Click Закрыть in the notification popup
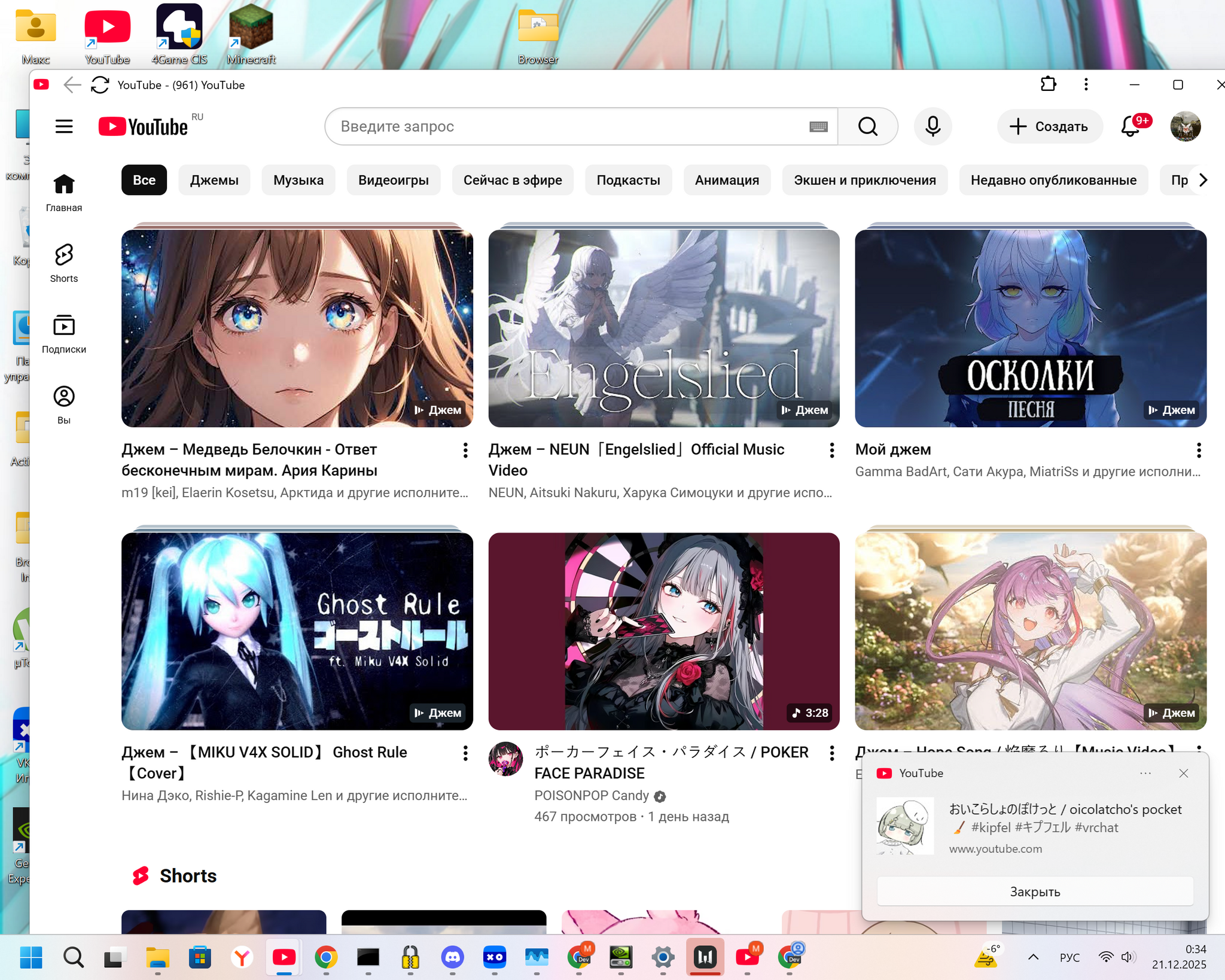This screenshot has height=980, width=1225. click(x=1035, y=891)
